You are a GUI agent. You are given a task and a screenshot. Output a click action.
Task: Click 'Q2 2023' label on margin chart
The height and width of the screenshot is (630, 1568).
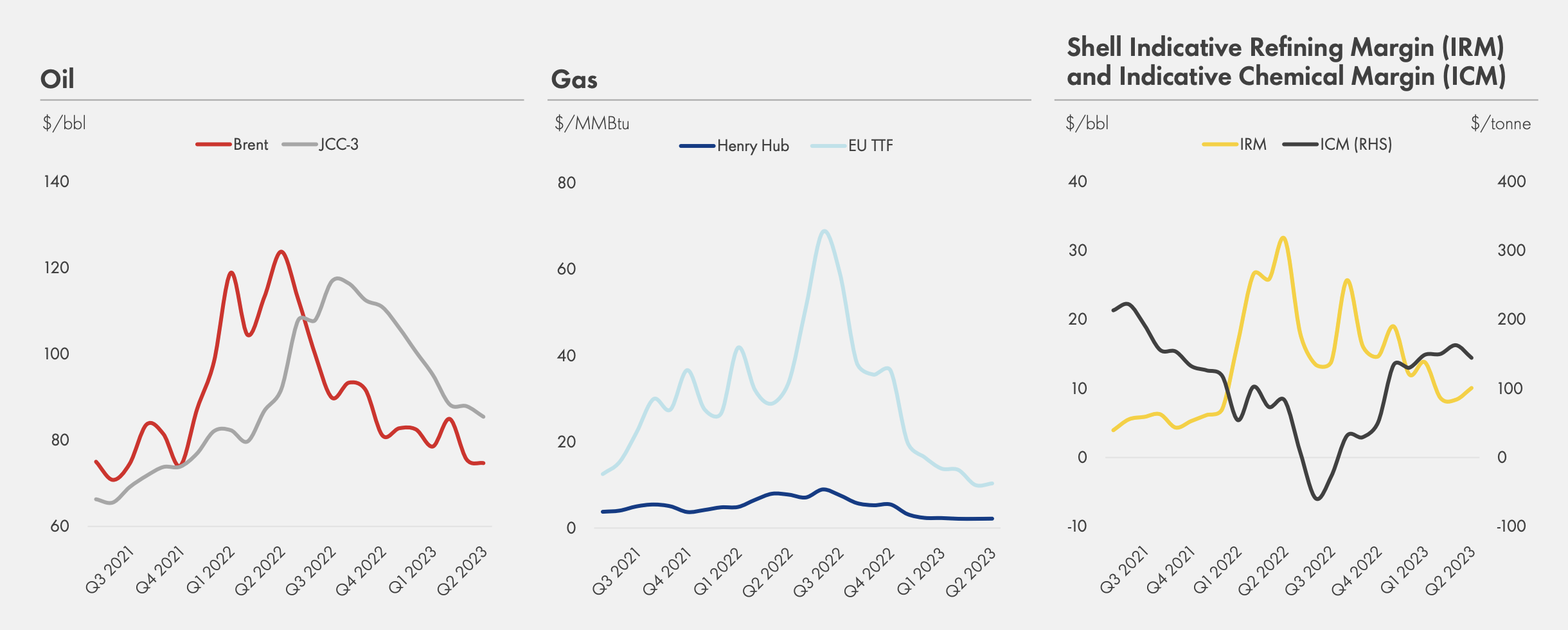tap(1450, 570)
